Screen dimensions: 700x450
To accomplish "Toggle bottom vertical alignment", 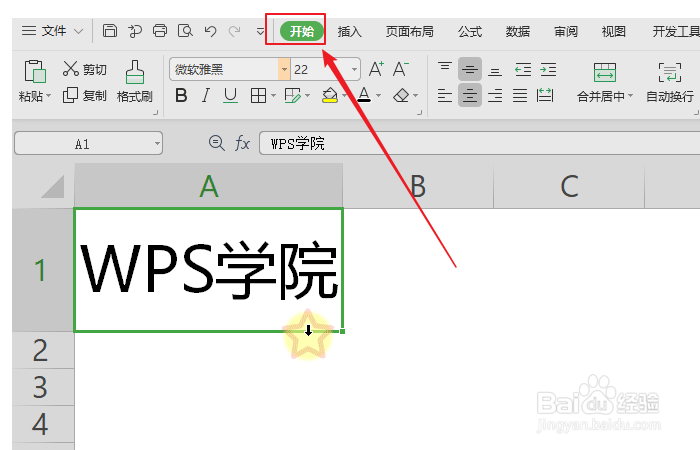I will click(495, 69).
